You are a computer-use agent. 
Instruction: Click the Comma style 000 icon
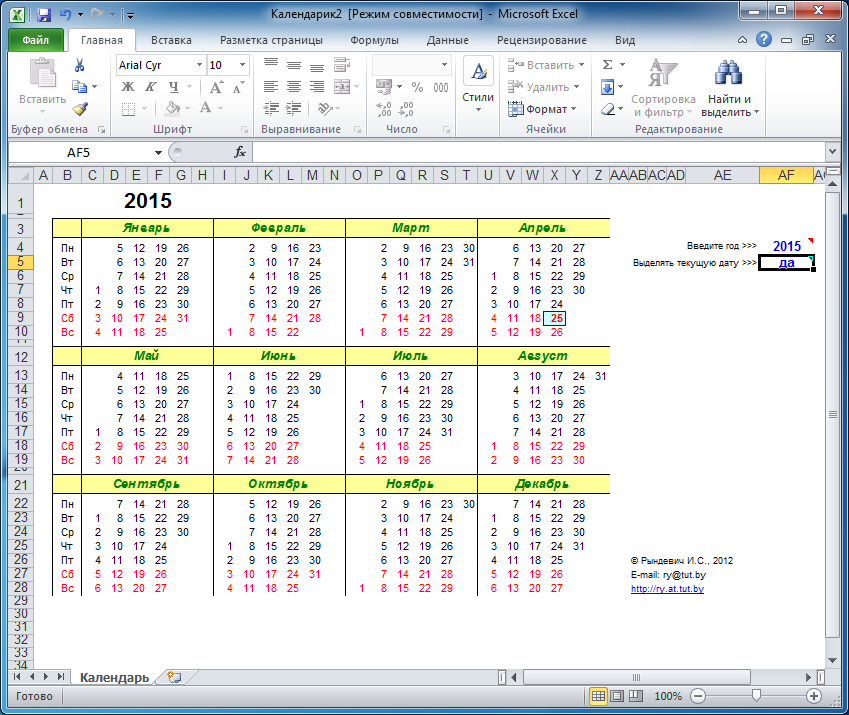click(441, 87)
